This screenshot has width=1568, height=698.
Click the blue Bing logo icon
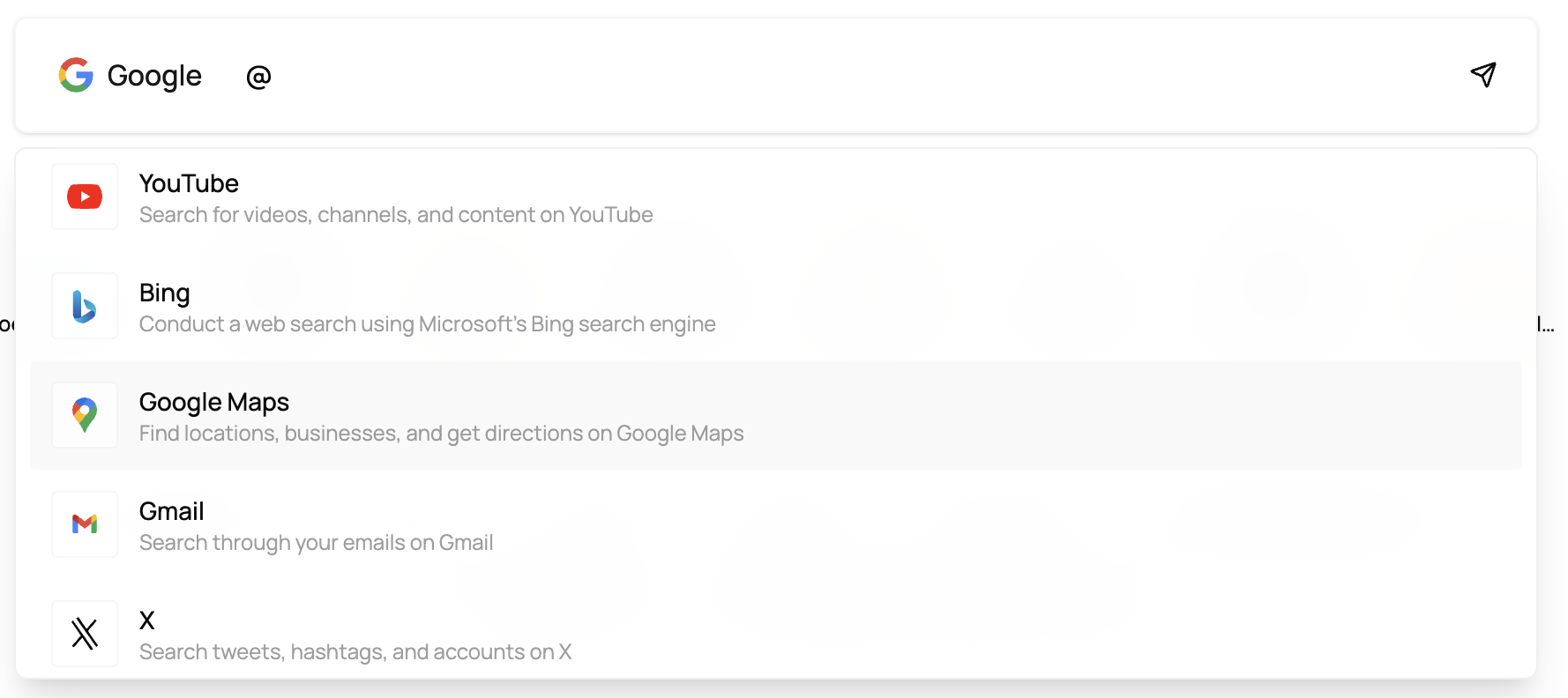[85, 306]
